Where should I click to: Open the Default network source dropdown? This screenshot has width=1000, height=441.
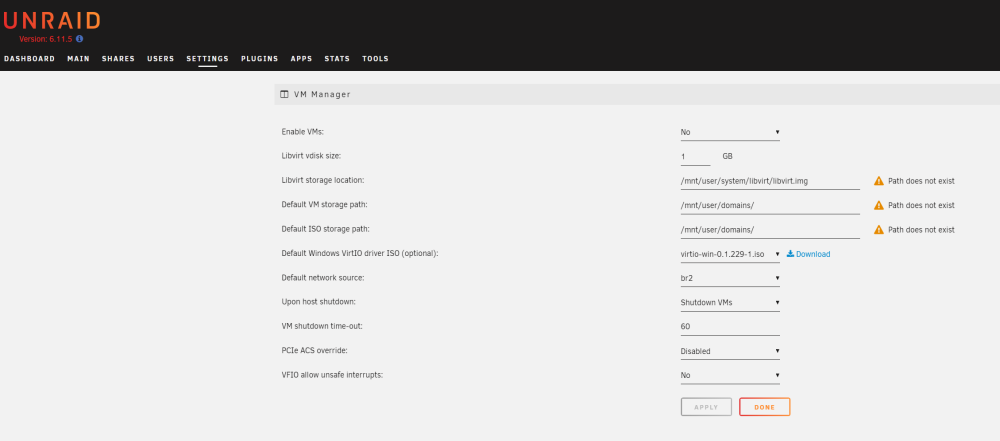click(730, 278)
